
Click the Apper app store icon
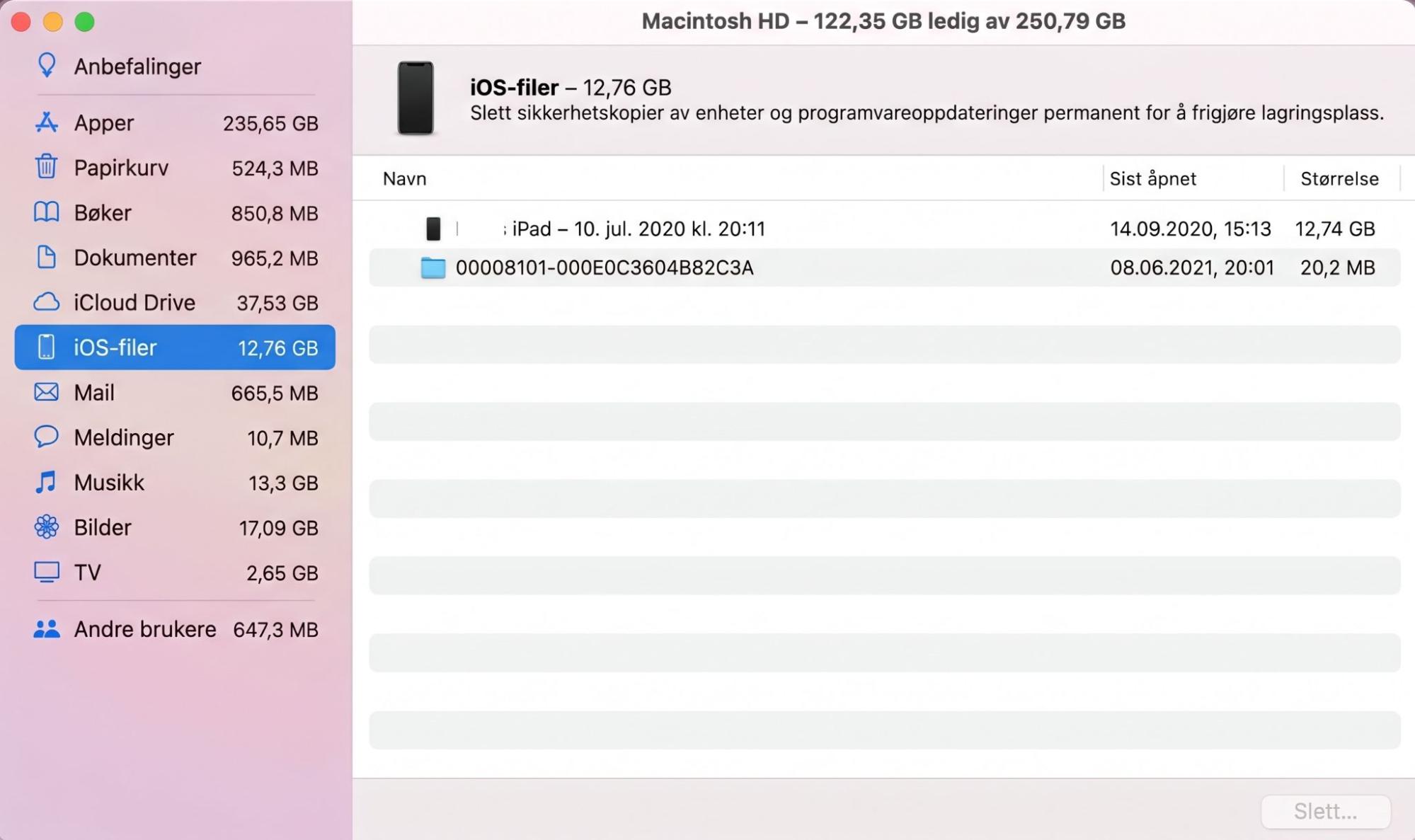click(x=47, y=122)
